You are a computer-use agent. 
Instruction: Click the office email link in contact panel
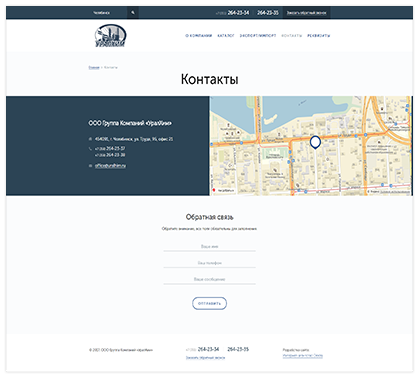coord(110,166)
